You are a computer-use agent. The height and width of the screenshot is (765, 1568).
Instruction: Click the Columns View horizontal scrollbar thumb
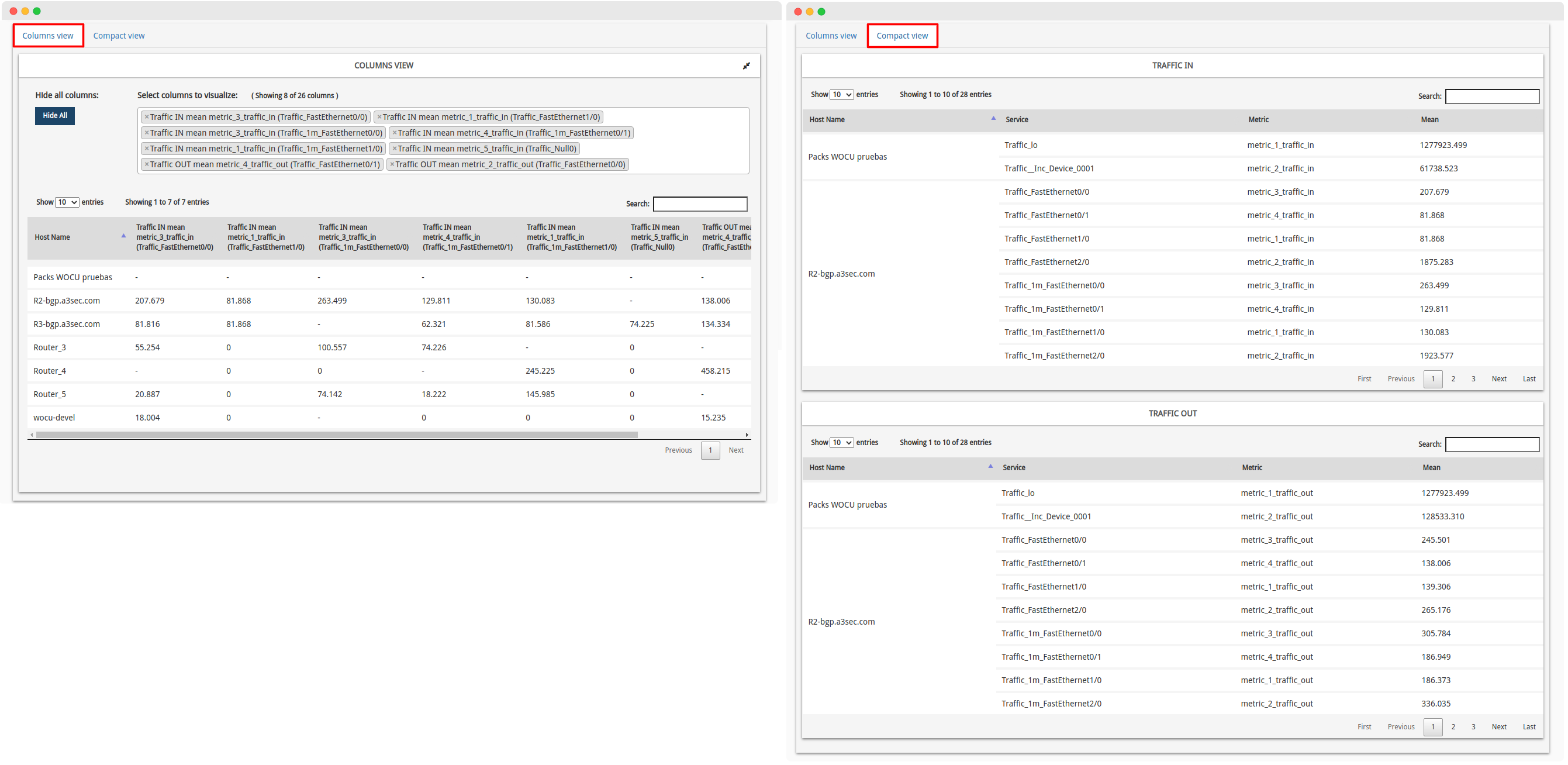coord(337,435)
